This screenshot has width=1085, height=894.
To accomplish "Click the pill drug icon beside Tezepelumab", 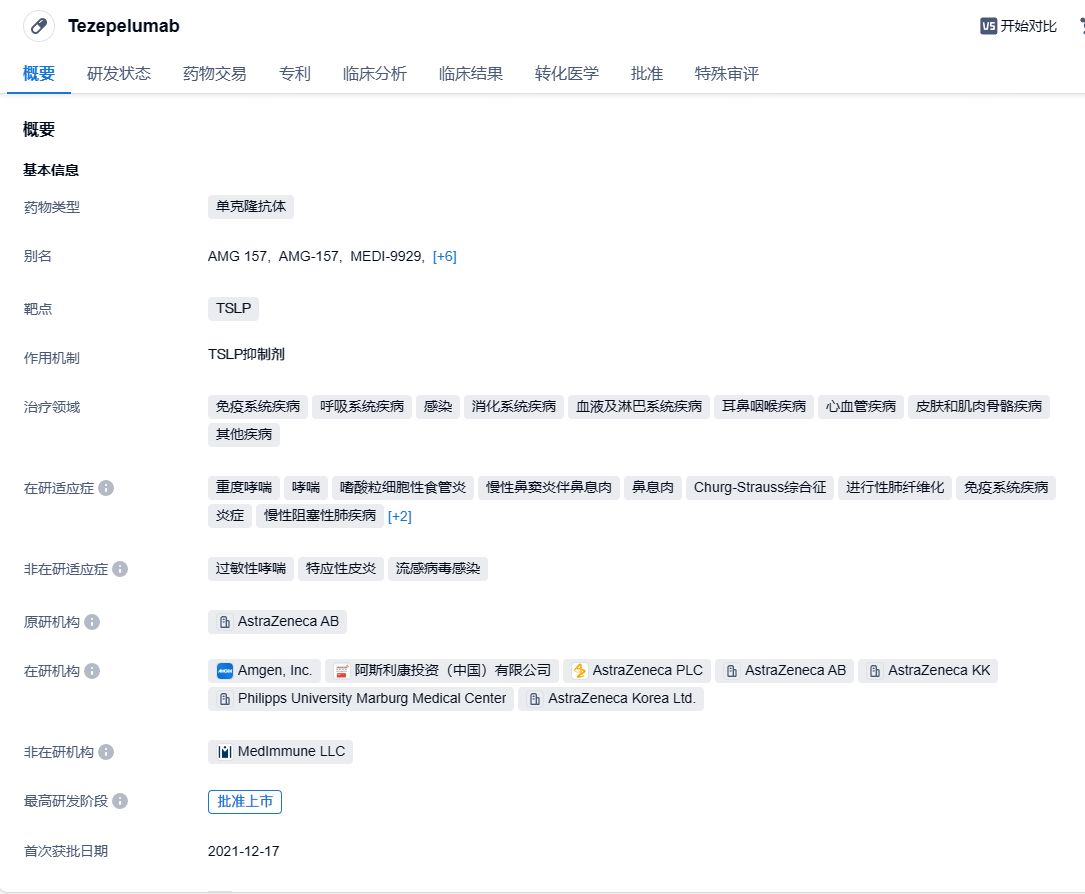I will 39,26.
